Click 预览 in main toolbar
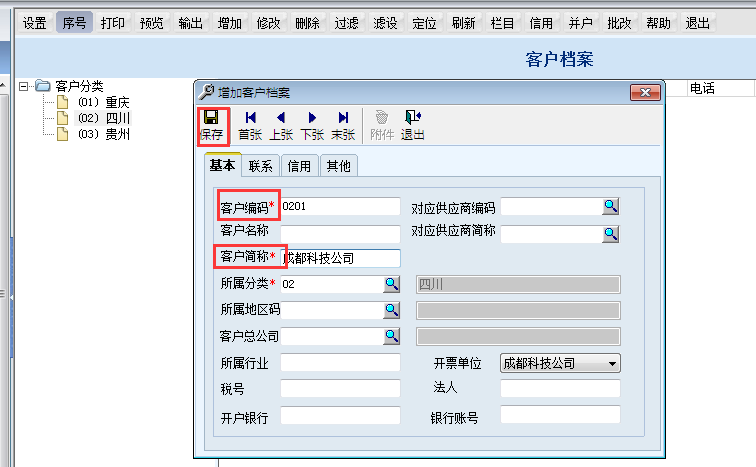This screenshot has width=756, height=467. [151, 23]
